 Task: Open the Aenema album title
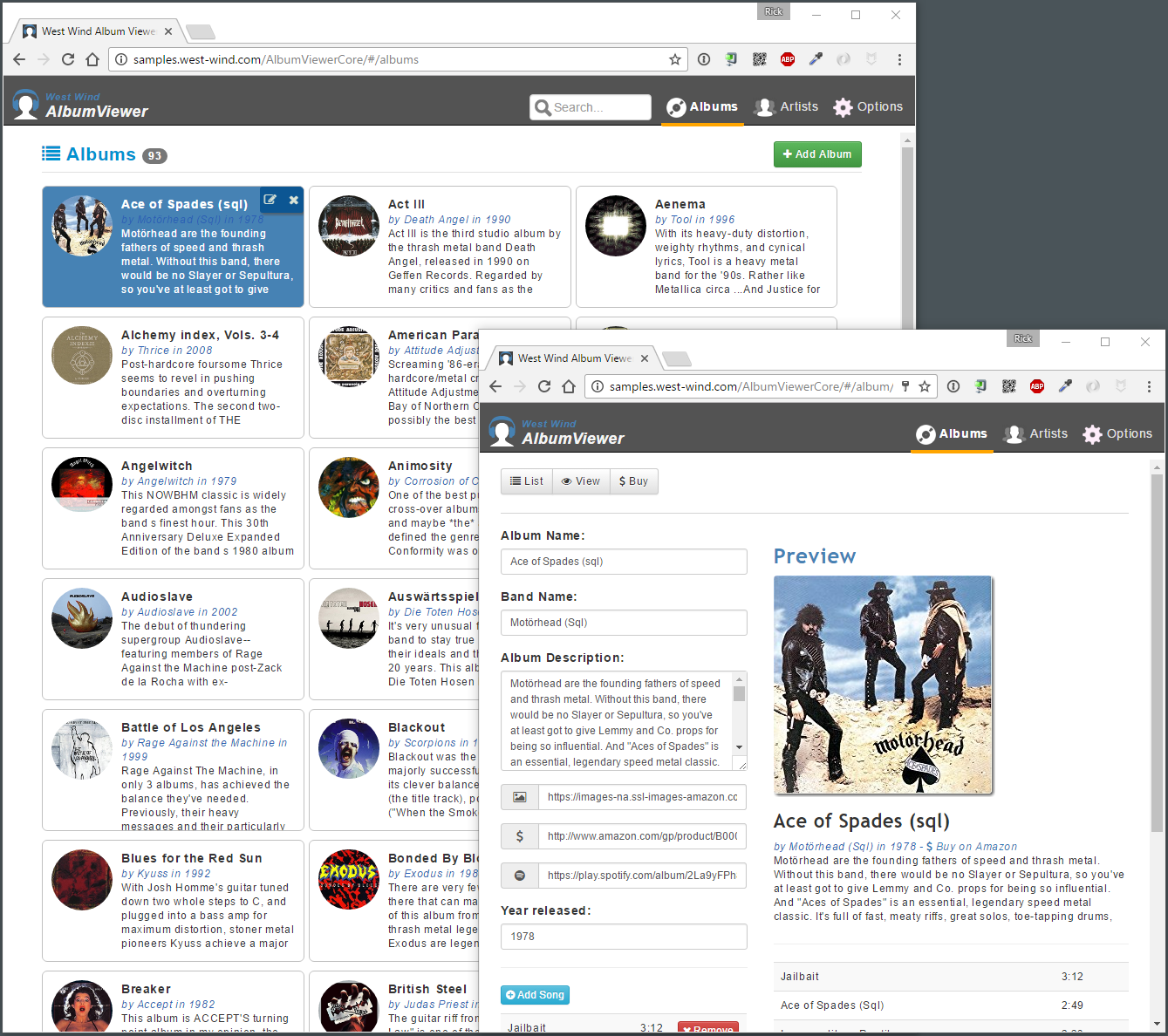tap(680, 204)
